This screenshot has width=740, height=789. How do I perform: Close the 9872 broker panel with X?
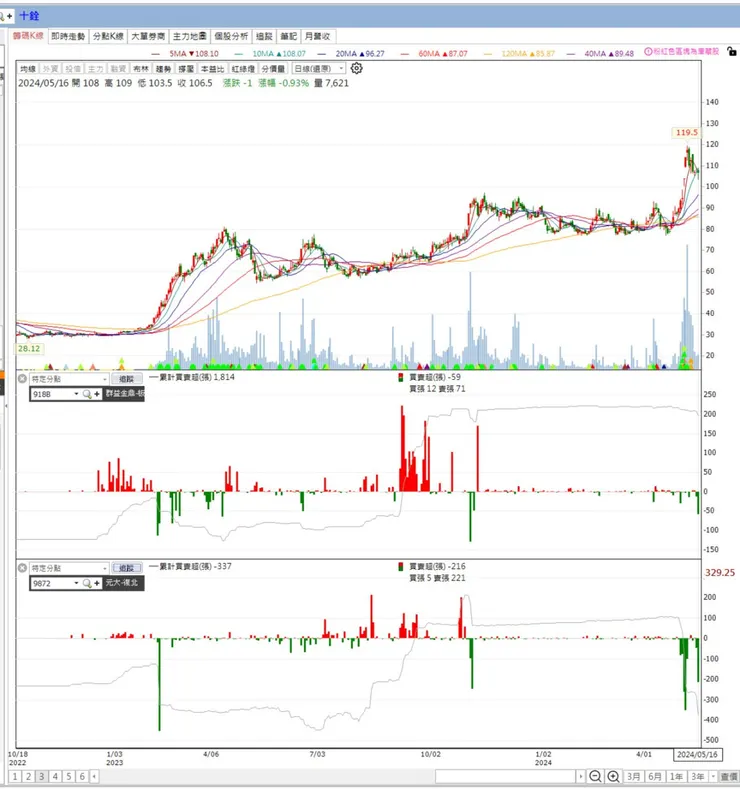(x=23, y=568)
